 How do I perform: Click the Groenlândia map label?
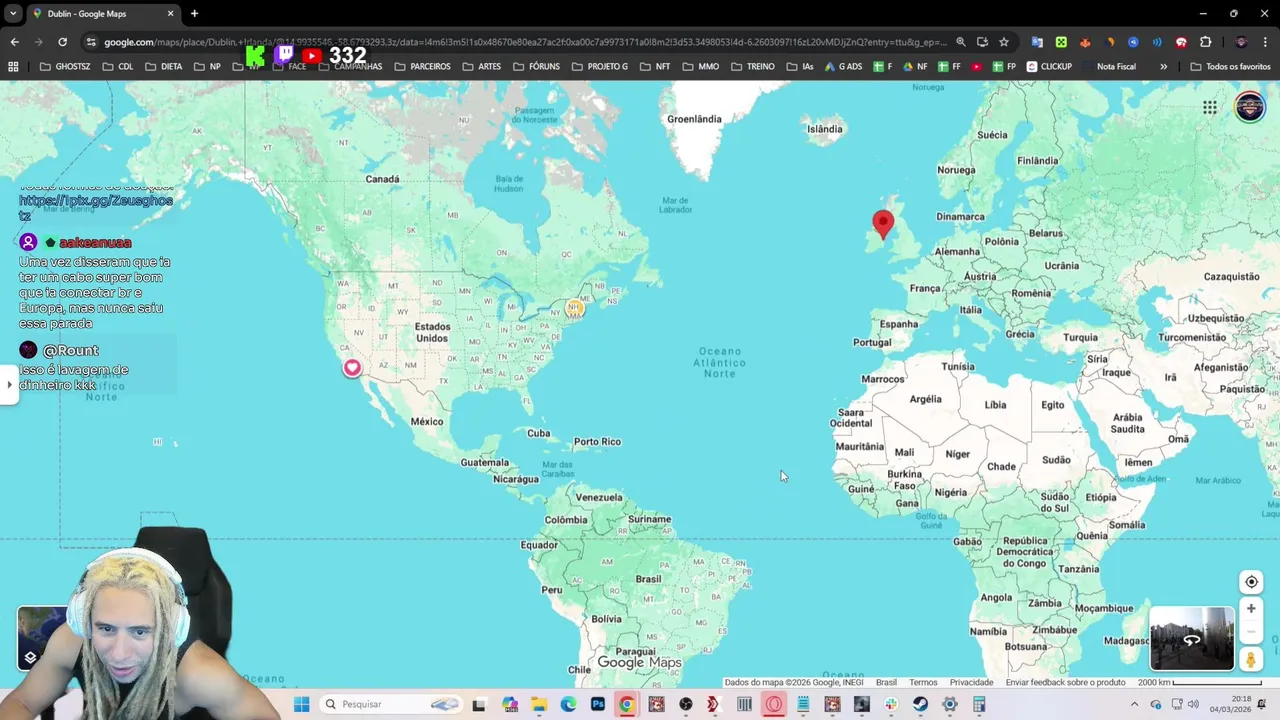pyautogui.click(x=694, y=119)
